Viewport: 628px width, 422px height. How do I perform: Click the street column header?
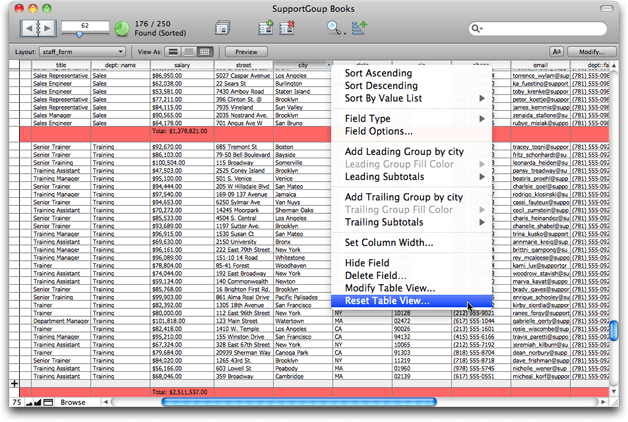click(x=244, y=65)
